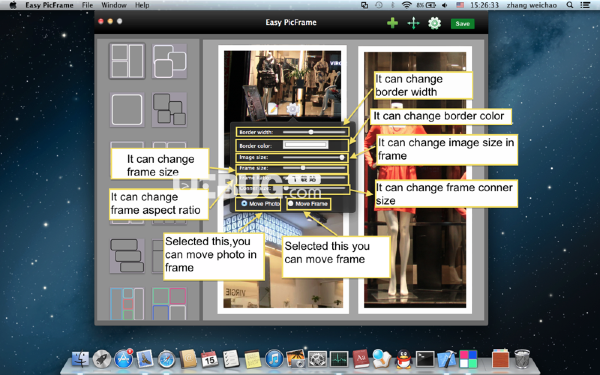Open yellow Notes pad in the Dock
The image size is (600, 375).
[252, 359]
